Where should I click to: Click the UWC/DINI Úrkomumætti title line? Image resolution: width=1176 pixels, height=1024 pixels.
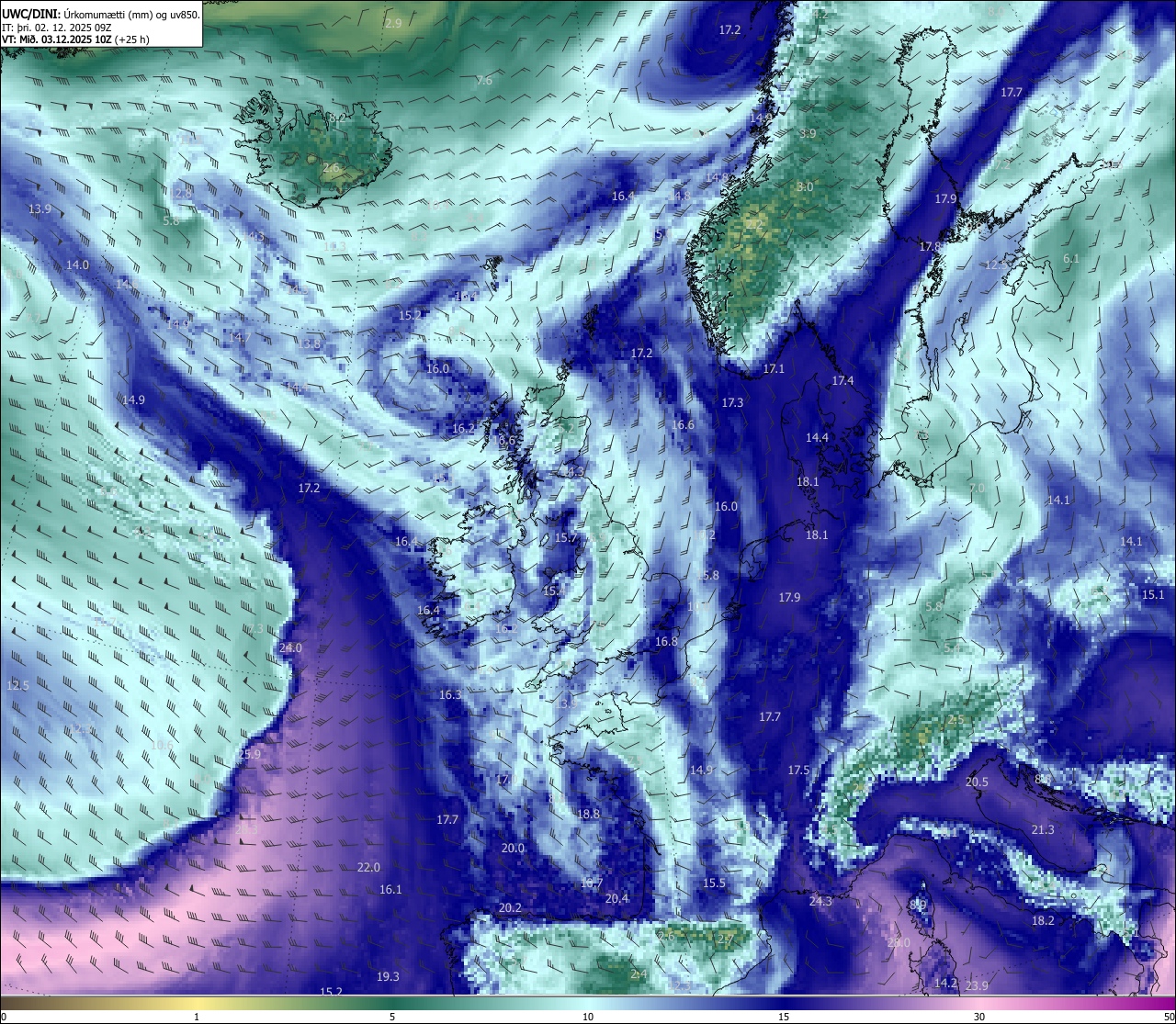click(x=101, y=14)
